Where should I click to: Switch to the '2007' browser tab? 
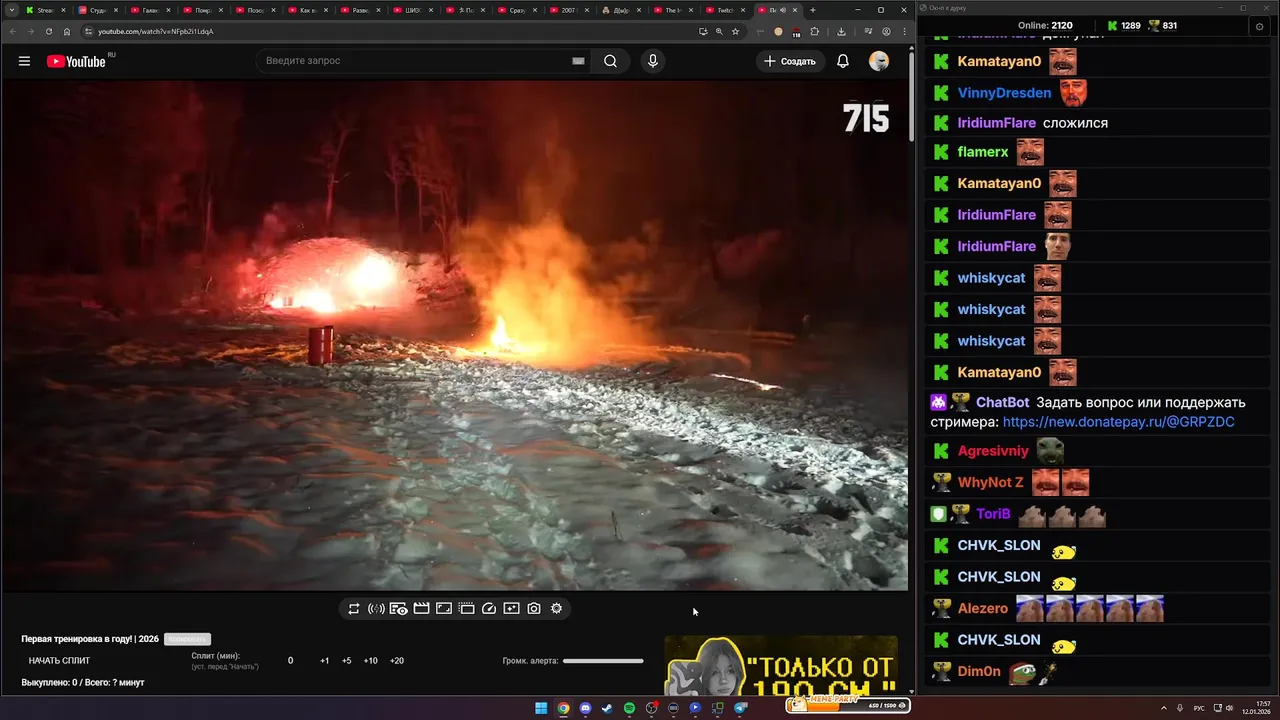568,10
